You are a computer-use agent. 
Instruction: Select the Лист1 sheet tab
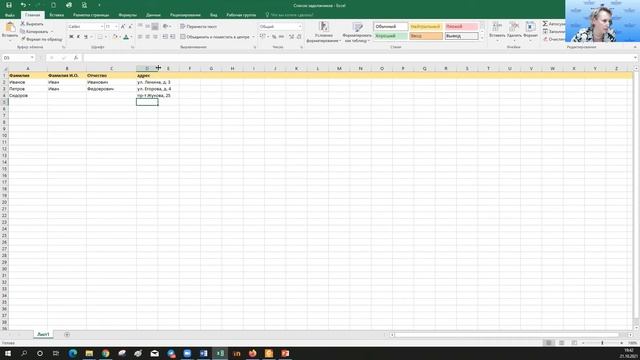(43, 334)
